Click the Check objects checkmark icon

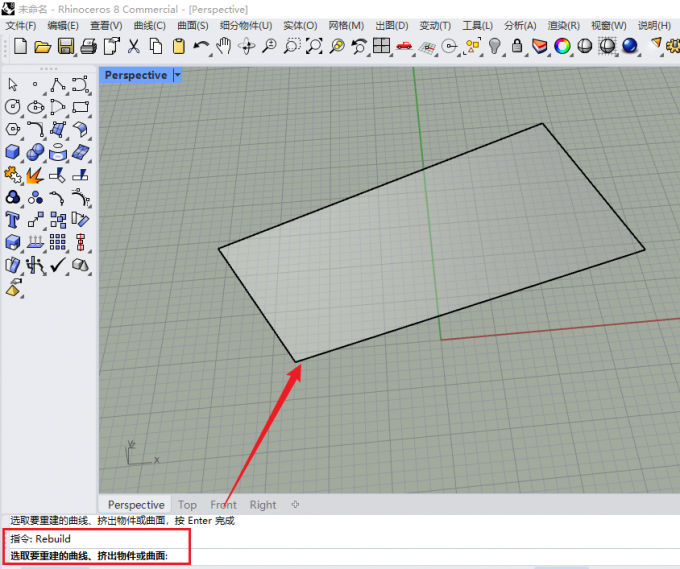(58, 264)
